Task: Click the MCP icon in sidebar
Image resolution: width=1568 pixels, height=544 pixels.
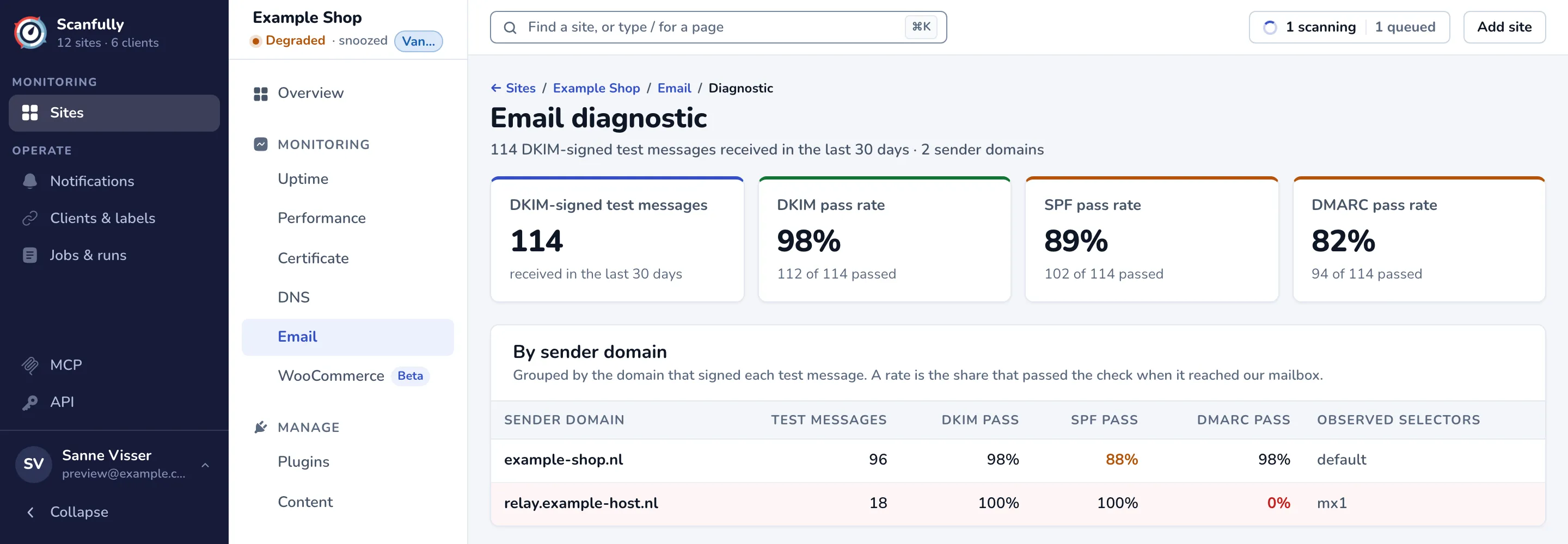Action: 30,365
